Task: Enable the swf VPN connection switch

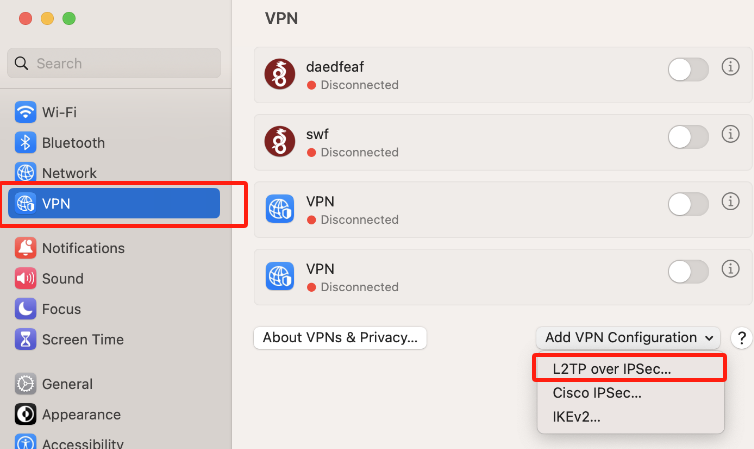Action: pos(688,137)
